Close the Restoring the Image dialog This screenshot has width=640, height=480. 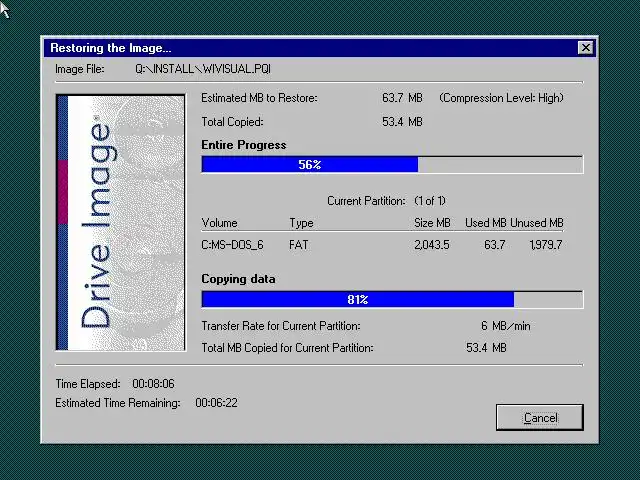(x=586, y=48)
